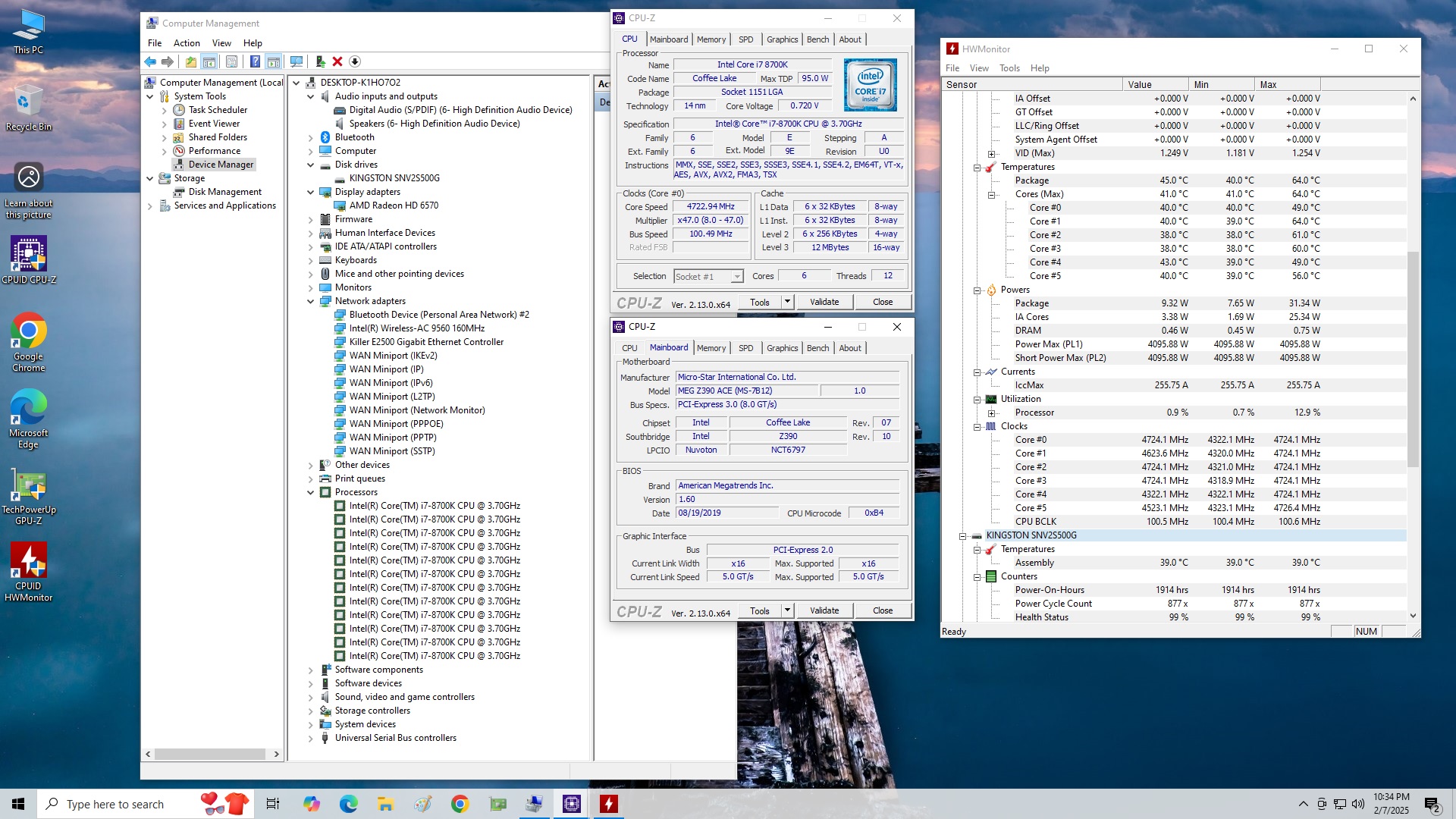Select Disk Management in the console tree
1456x819 pixels.
pyautogui.click(x=224, y=192)
